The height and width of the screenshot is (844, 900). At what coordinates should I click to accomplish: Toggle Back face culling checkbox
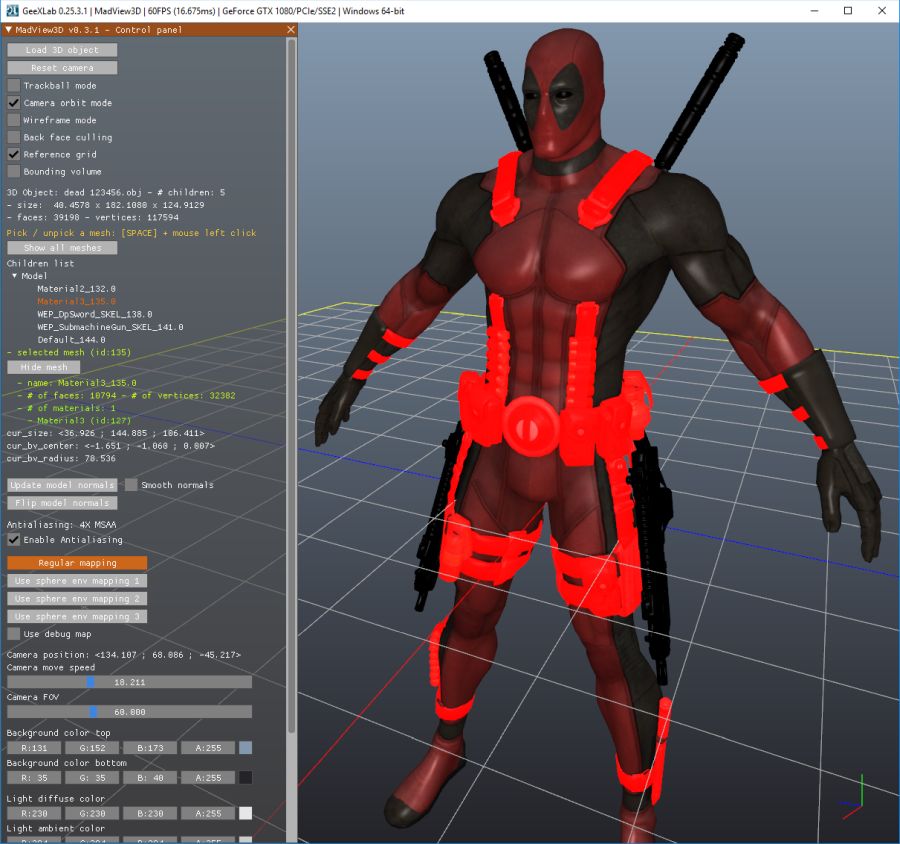coord(14,137)
